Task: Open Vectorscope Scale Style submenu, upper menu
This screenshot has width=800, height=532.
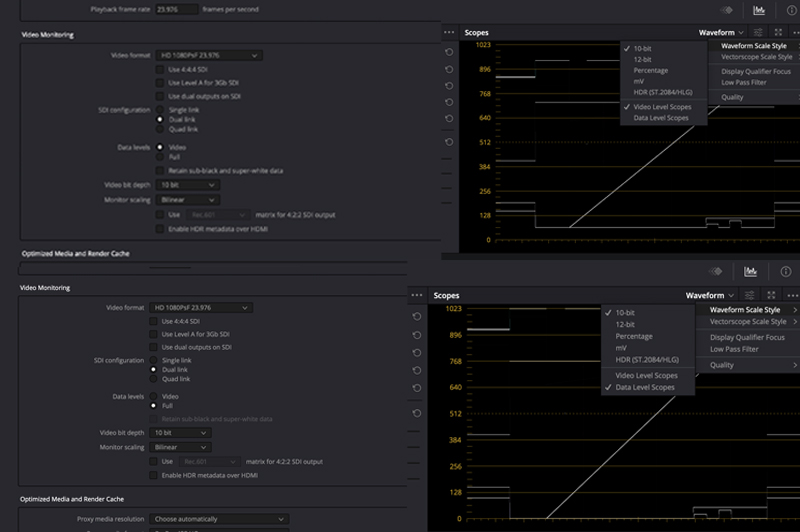Action: tap(756, 57)
